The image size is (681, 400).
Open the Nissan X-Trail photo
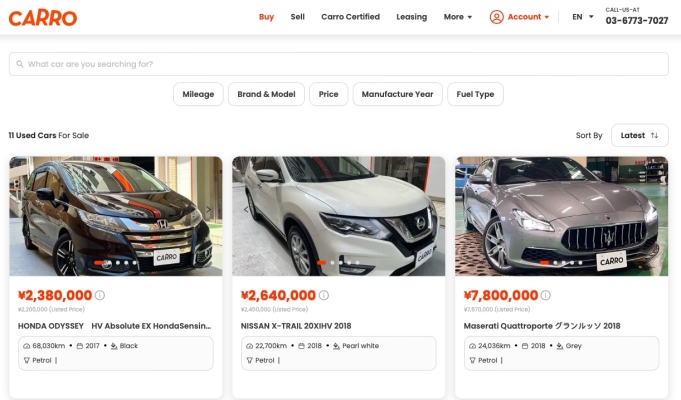click(338, 216)
